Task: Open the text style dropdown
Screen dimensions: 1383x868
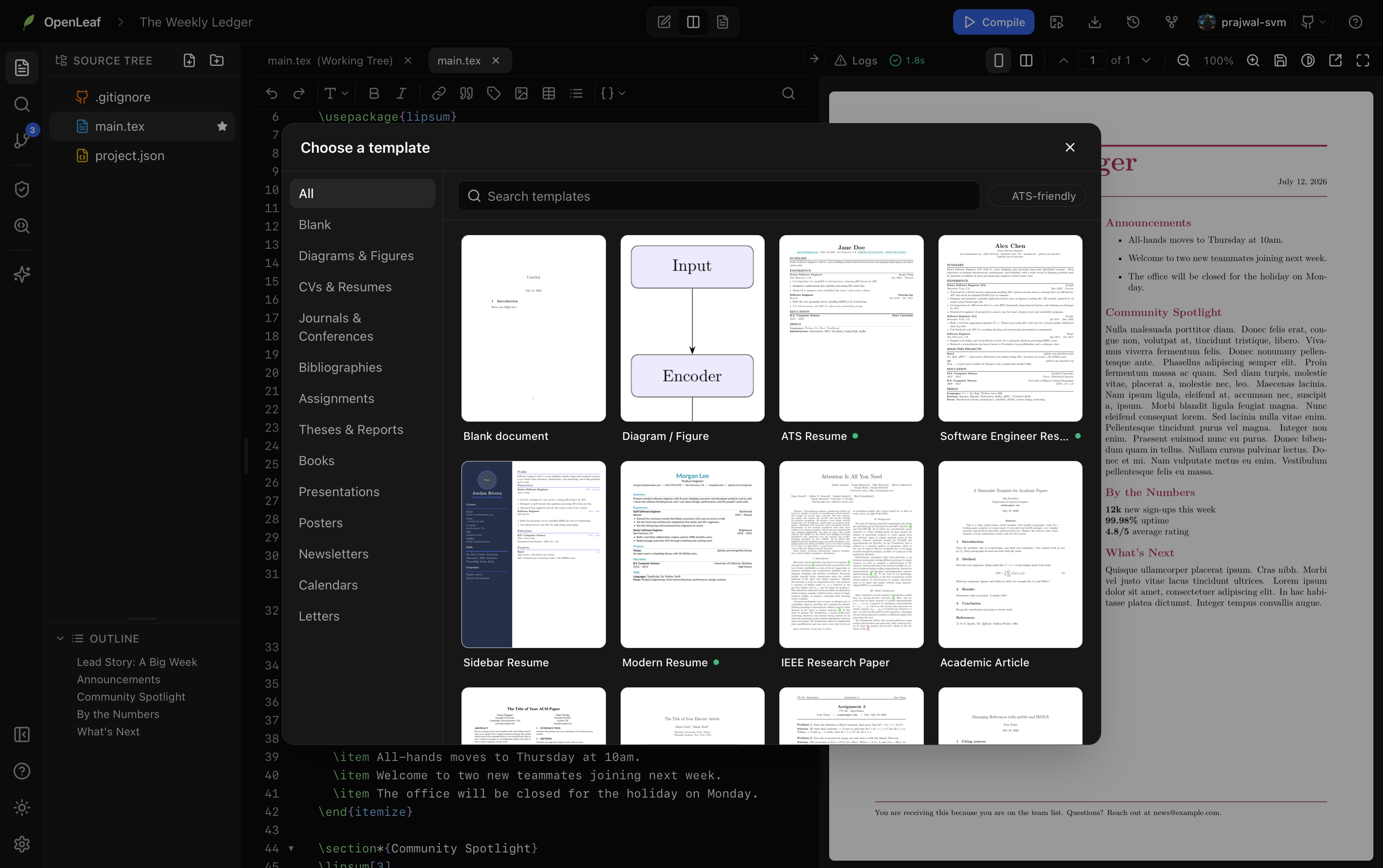Action: (x=336, y=93)
